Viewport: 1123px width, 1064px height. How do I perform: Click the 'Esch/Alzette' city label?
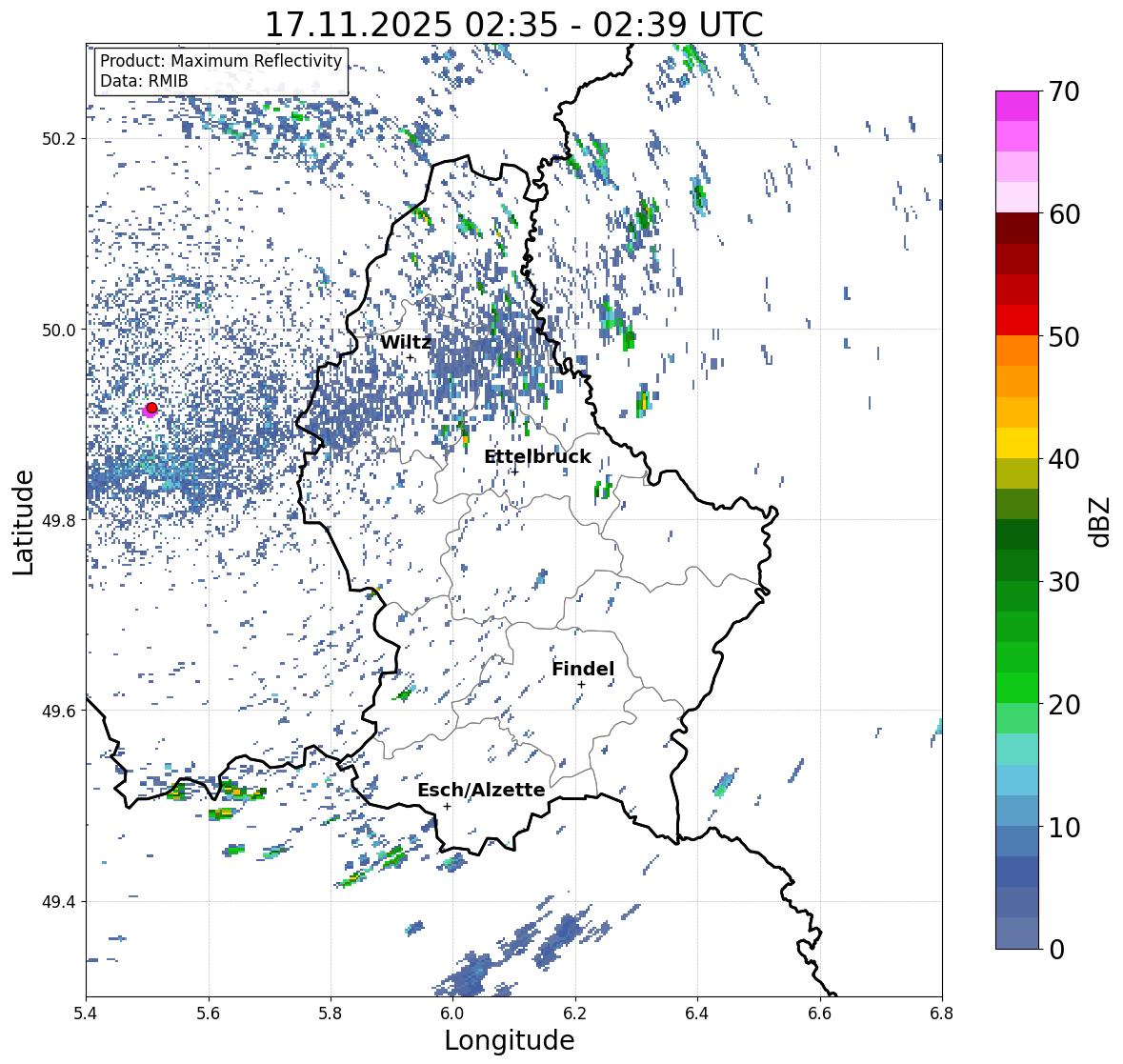click(481, 790)
